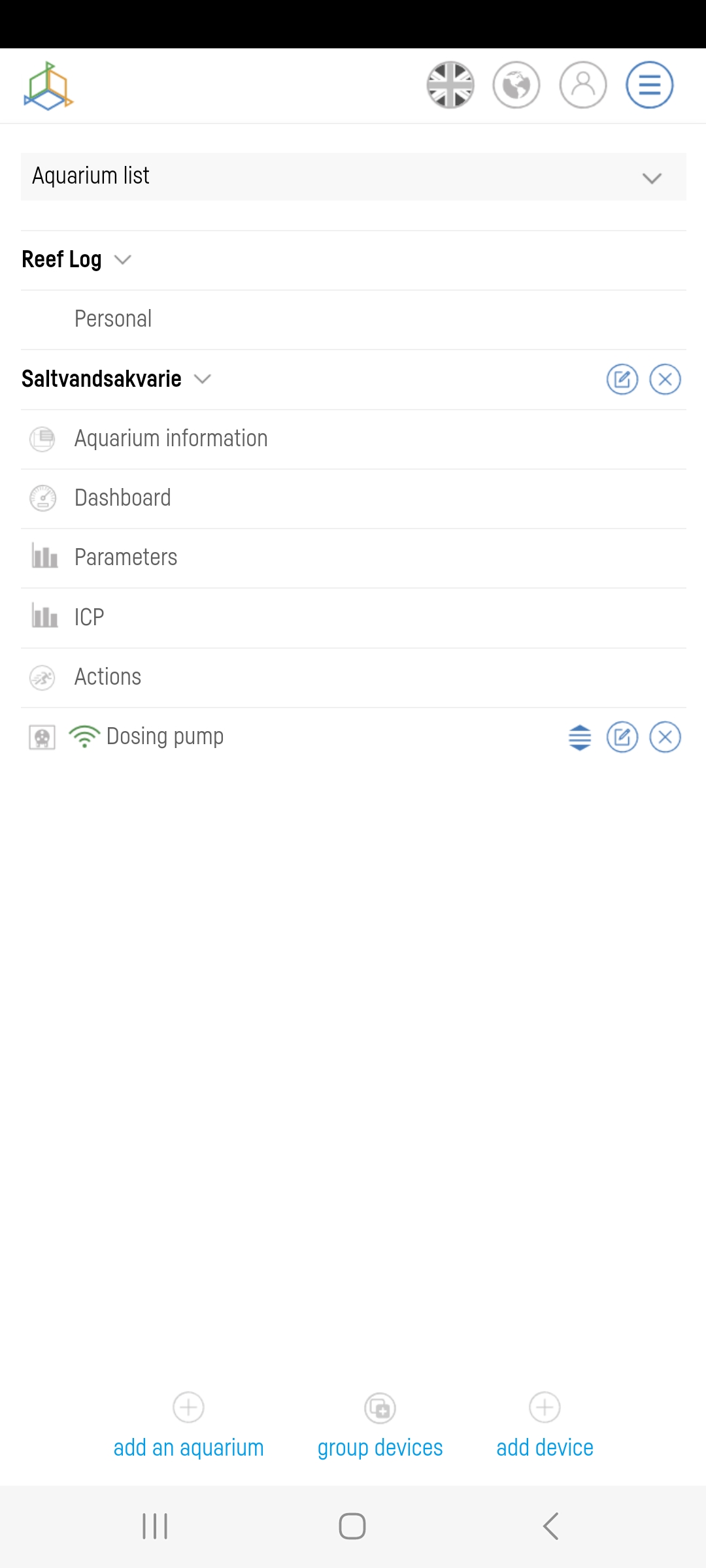The height and width of the screenshot is (1568, 706).
Task: Click the Reef Factory logo
Action: (x=49, y=86)
